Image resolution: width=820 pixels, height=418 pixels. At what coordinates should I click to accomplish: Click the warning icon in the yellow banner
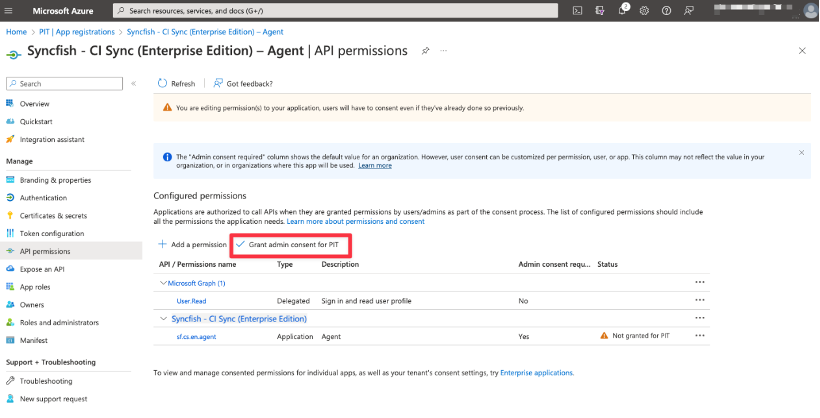[x=167, y=108]
